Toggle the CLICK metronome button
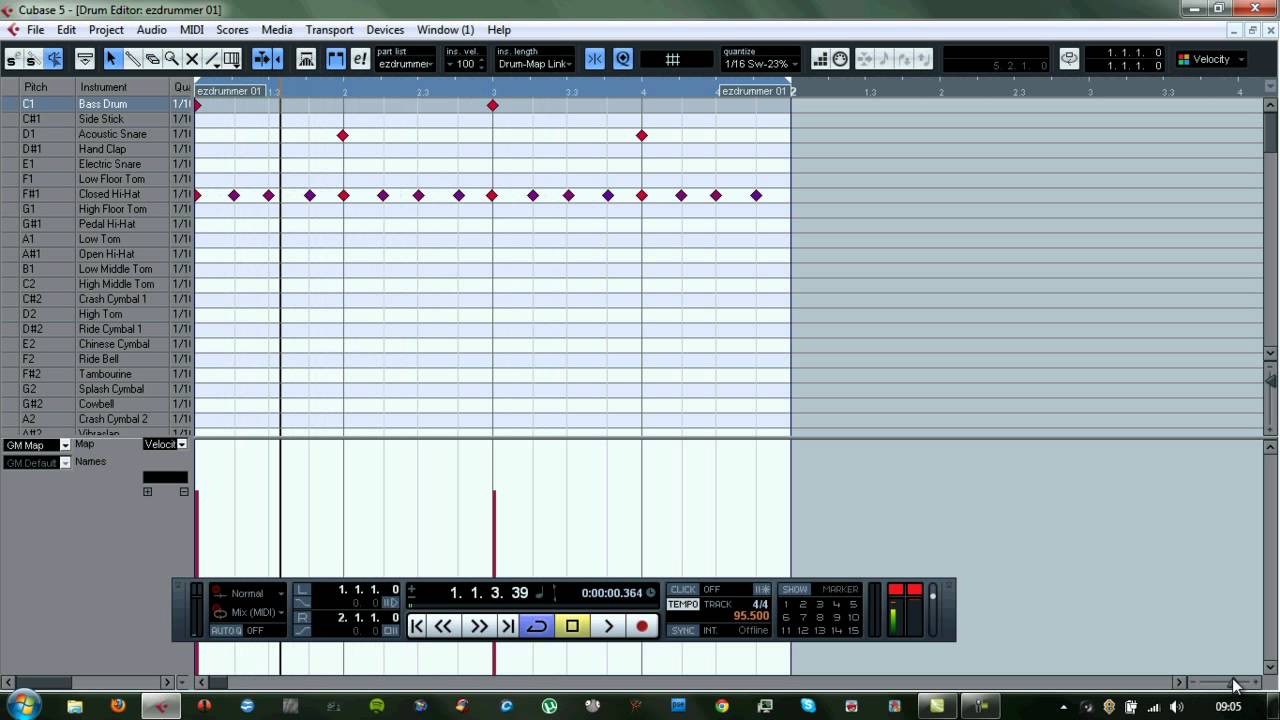 tap(683, 589)
